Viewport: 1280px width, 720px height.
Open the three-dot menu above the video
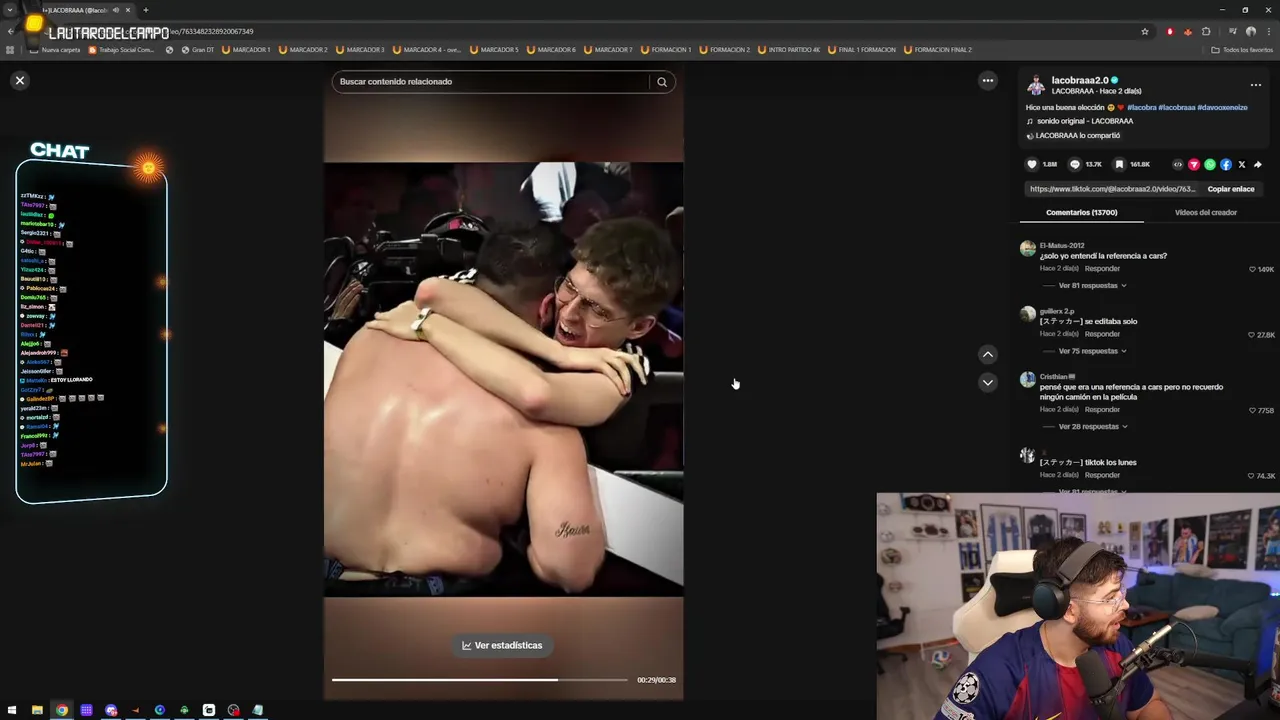988,81
